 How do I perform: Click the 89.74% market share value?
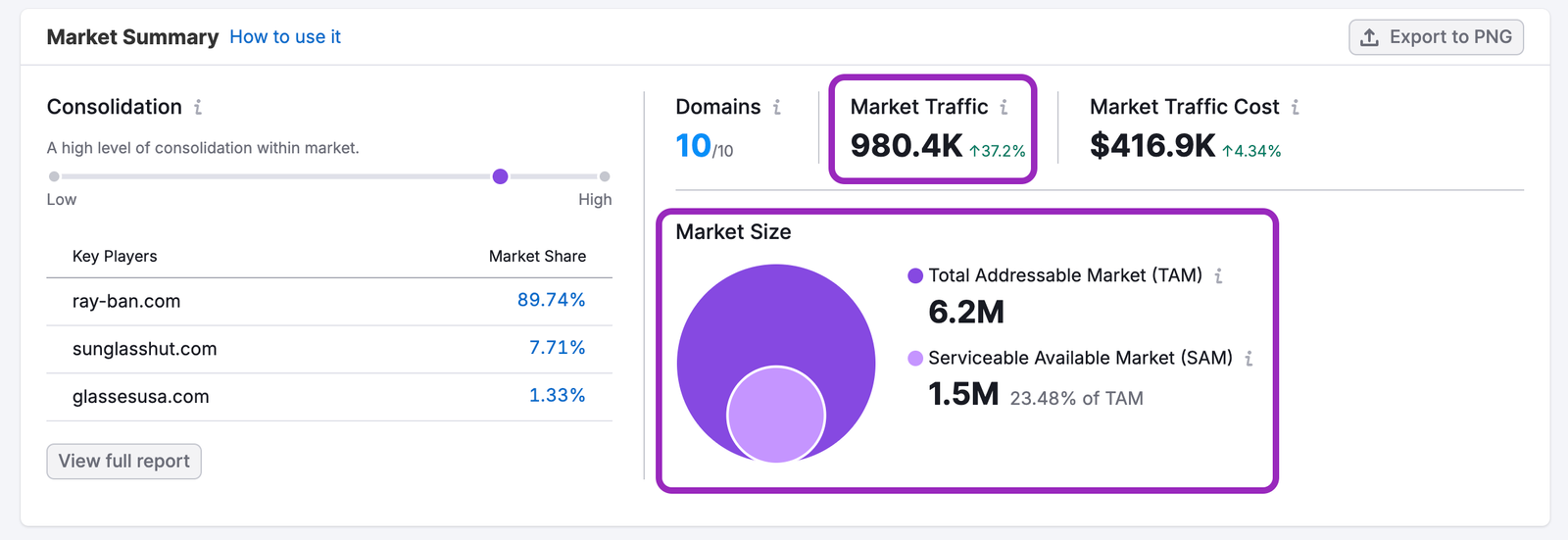click(551, 300)
